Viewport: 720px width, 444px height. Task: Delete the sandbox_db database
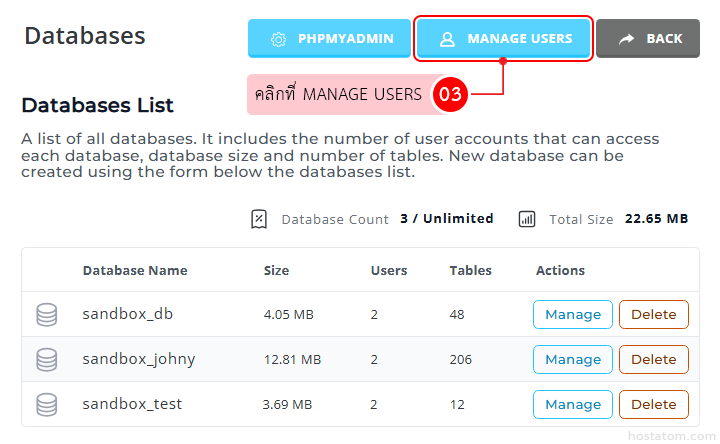pos(654,315)
